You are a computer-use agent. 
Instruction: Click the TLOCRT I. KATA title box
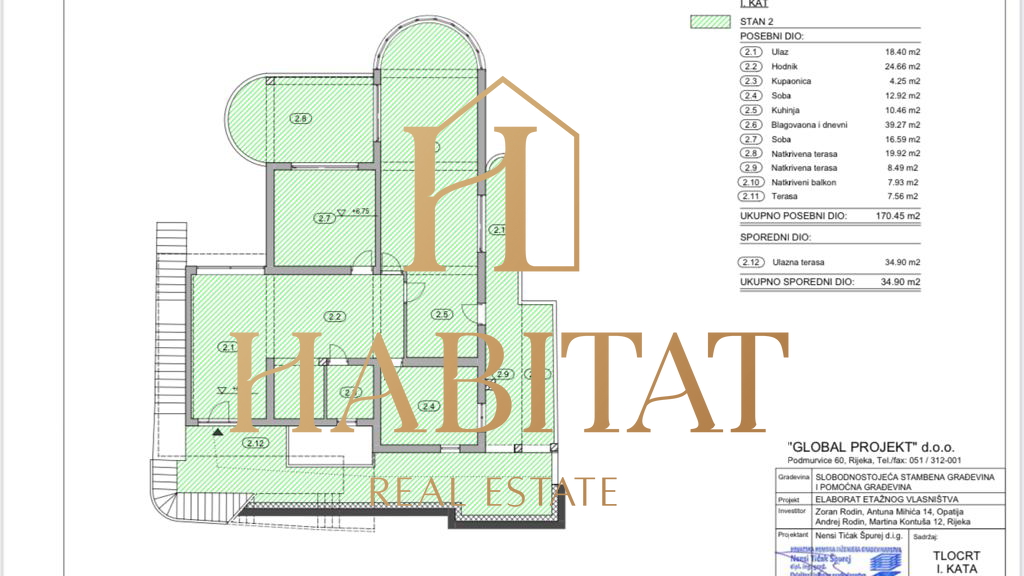click(x=956, y=562)
